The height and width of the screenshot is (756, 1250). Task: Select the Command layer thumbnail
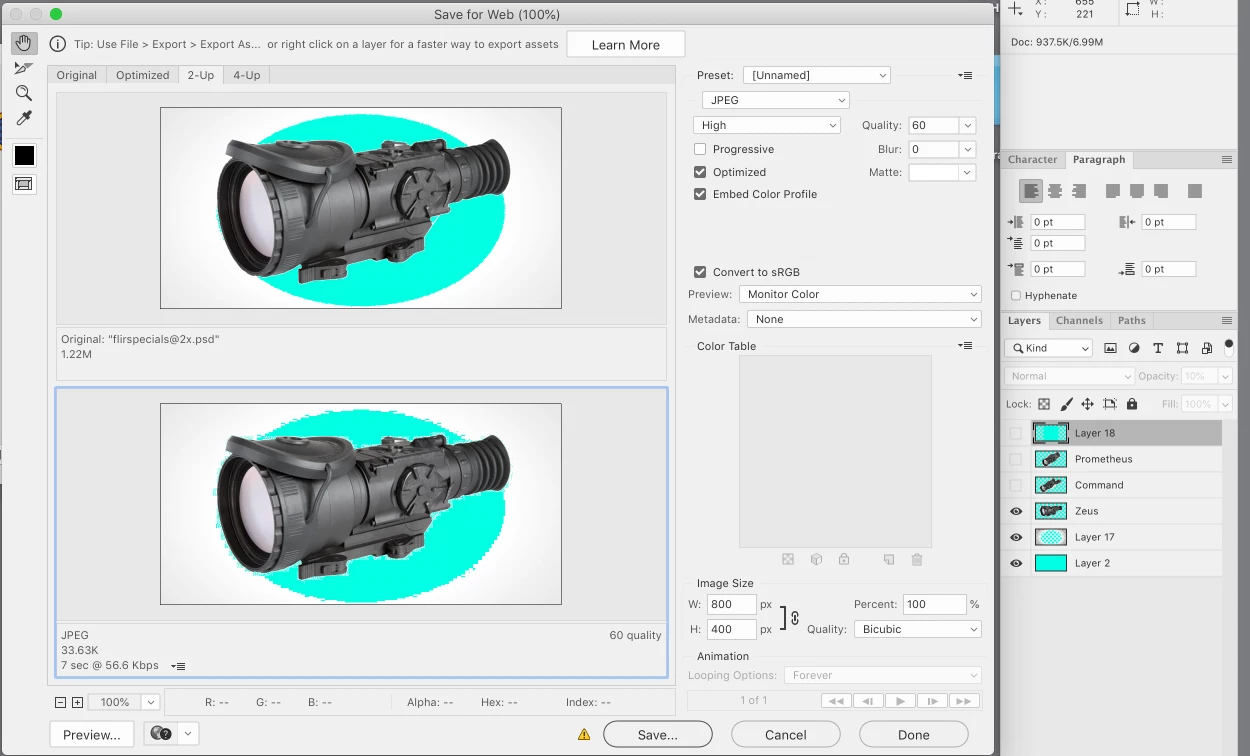click(1051, 485)
